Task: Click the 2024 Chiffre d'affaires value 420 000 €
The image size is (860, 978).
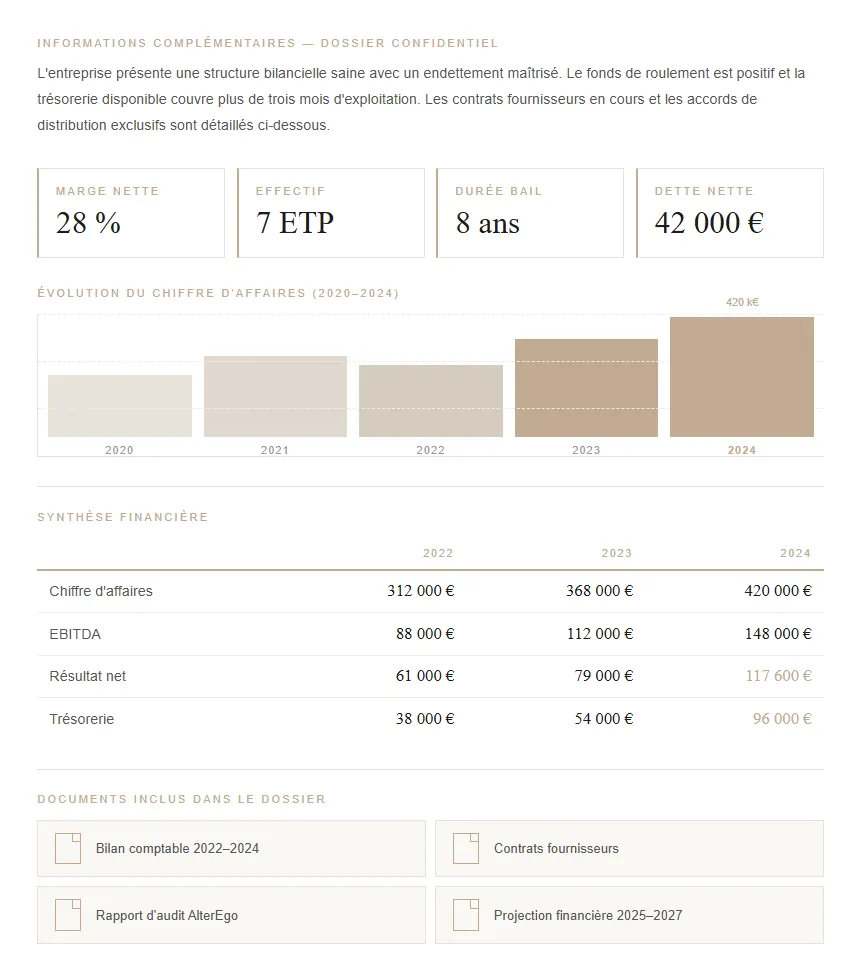Action: click(777, 591)
